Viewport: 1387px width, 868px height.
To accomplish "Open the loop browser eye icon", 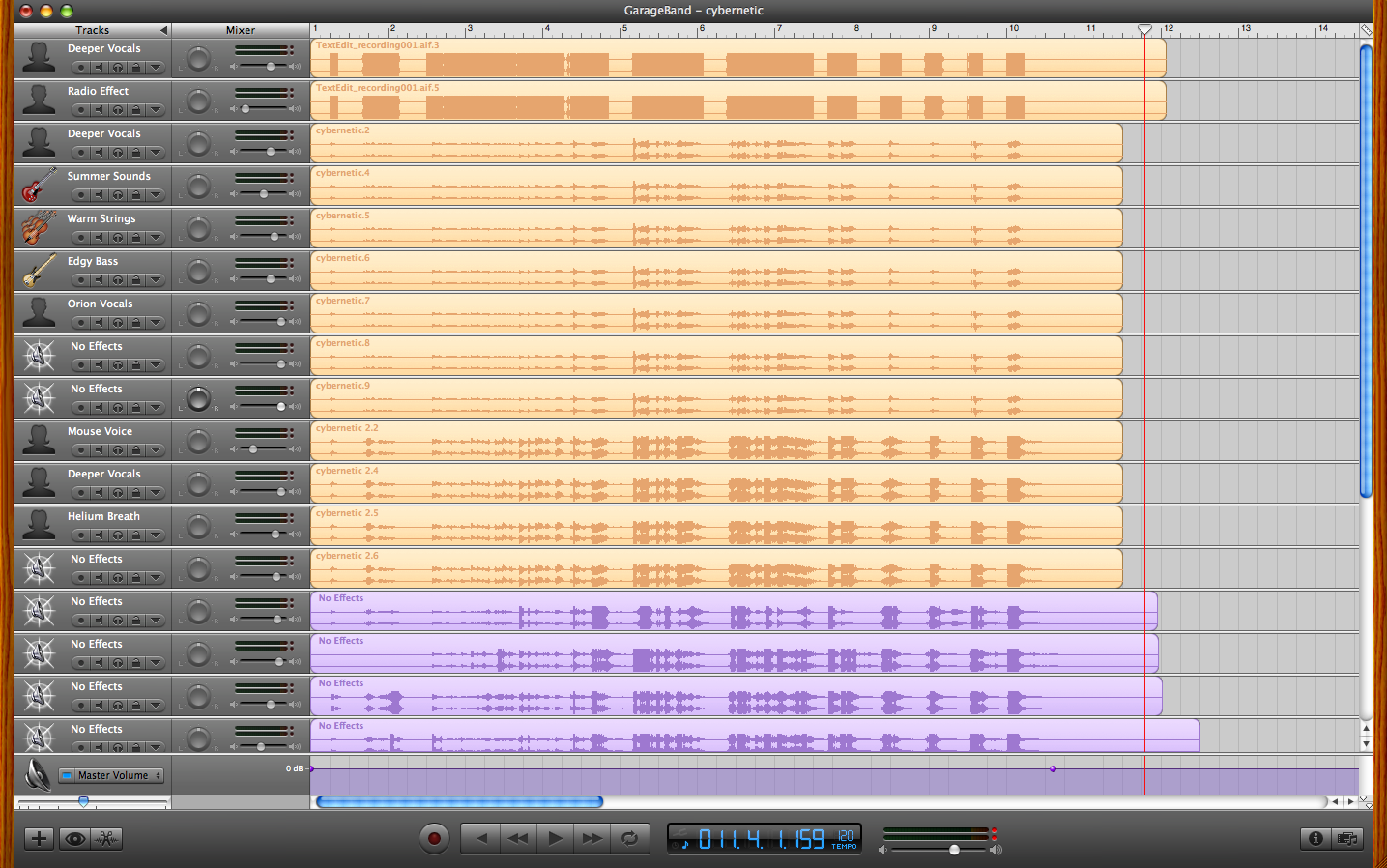I will coord(74,839).
